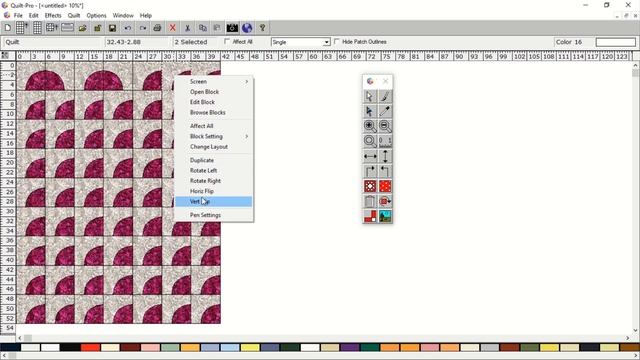Choose Edit Block from context menu
The image size is (640, 360).
[213, 102]
